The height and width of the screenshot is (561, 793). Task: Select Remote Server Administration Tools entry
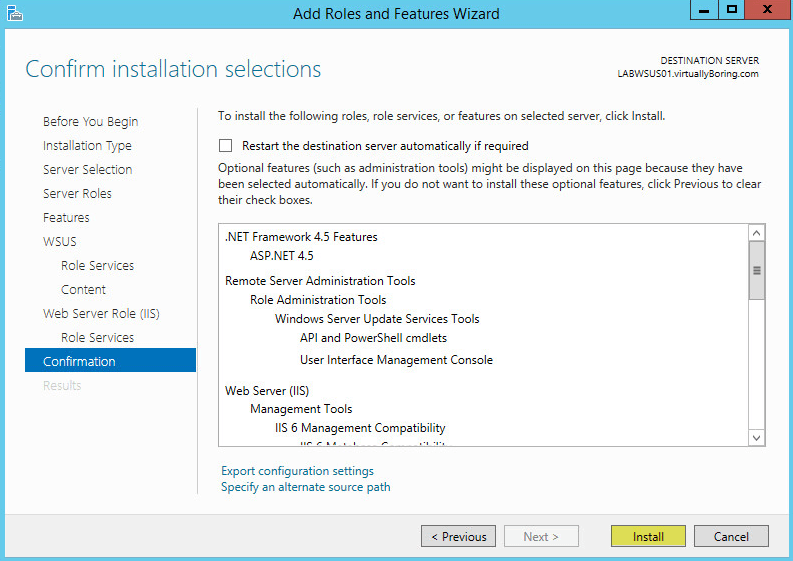(x=320, y=281)
